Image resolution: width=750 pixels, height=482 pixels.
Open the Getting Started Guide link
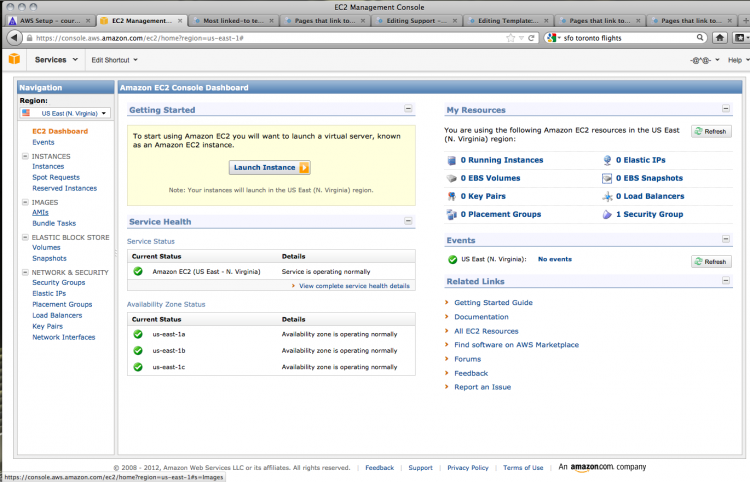493,303
